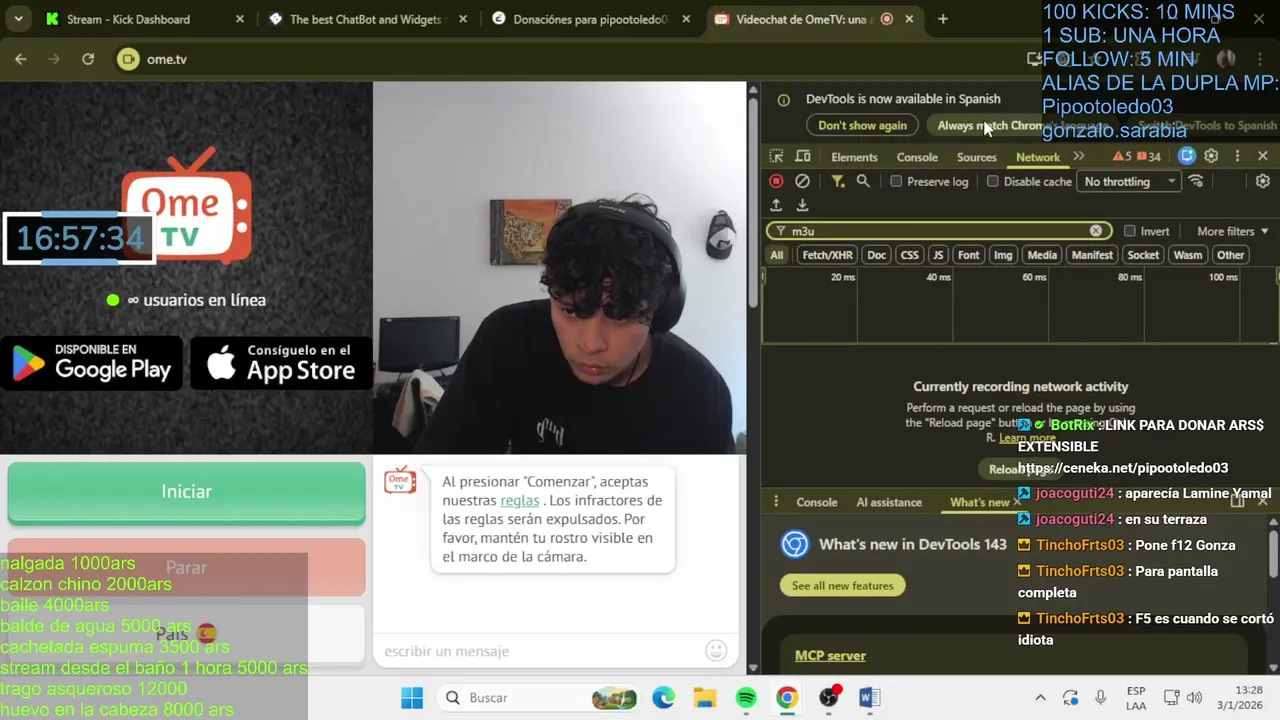1280x720 pixels.
Task: Open network search with the magnifier icon
Action: pyautogui.click(x=863, y=181)
